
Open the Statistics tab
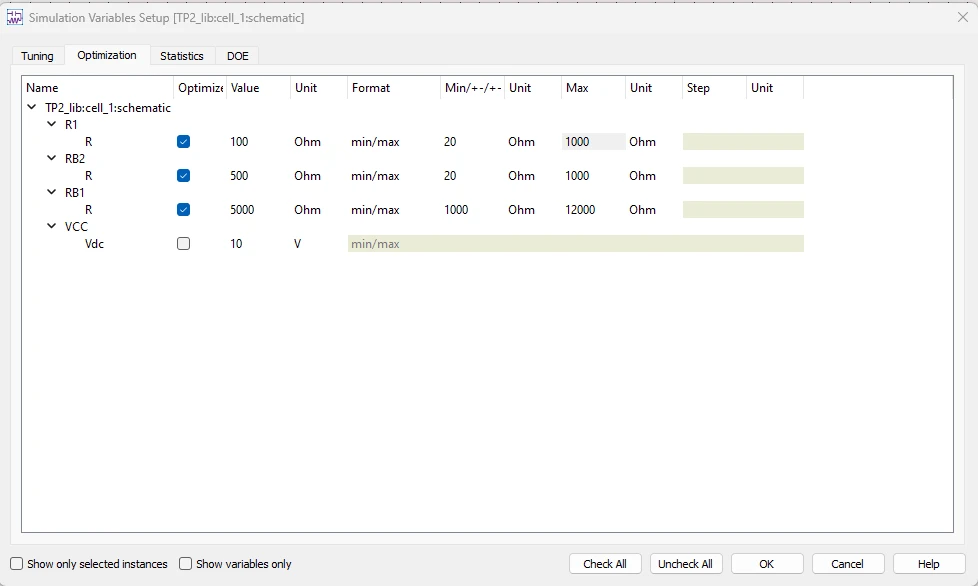tap(182, 55)
